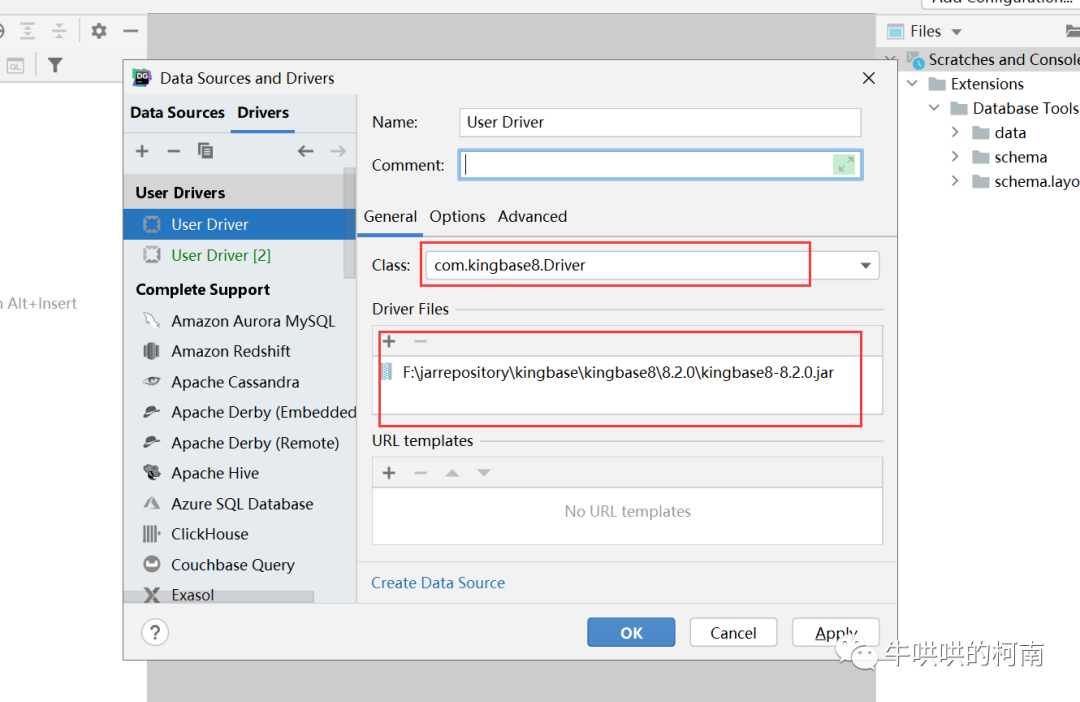Select Apache Cassandra driver
Image resolution: width=1080 pixels, height=702 pixels.
239,382
